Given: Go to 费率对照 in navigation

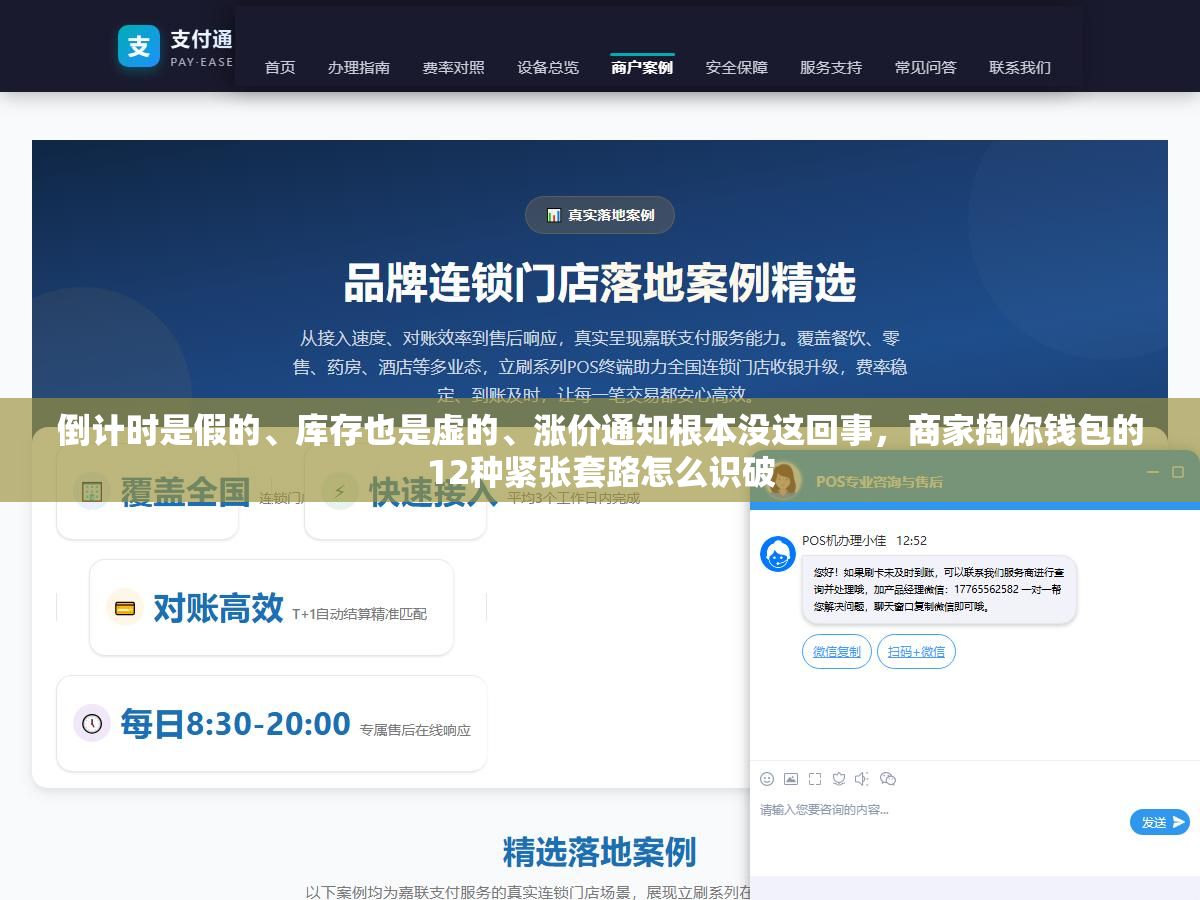Looking at the screenshot, I should pyautogui.click(x=453, y=67).
